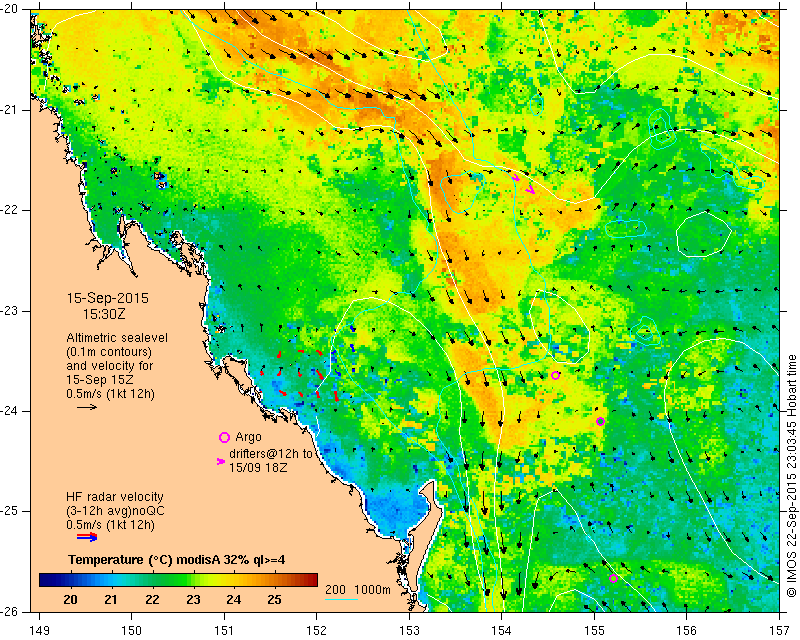Click the '200' depth label
The width and height of the screenshot is (800, 640).
(335, 589)
